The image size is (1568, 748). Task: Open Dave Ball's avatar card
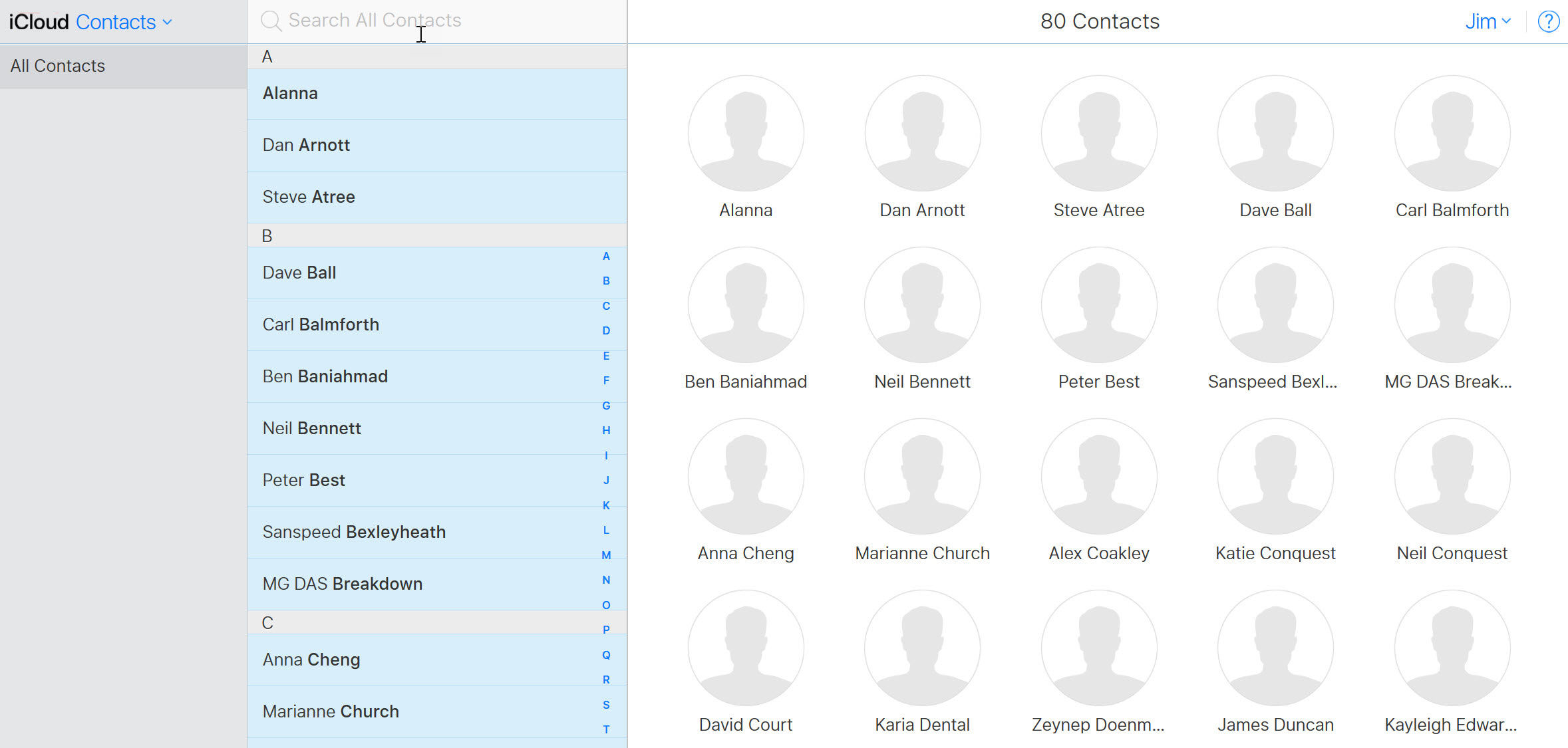(x=1275, y=133)
